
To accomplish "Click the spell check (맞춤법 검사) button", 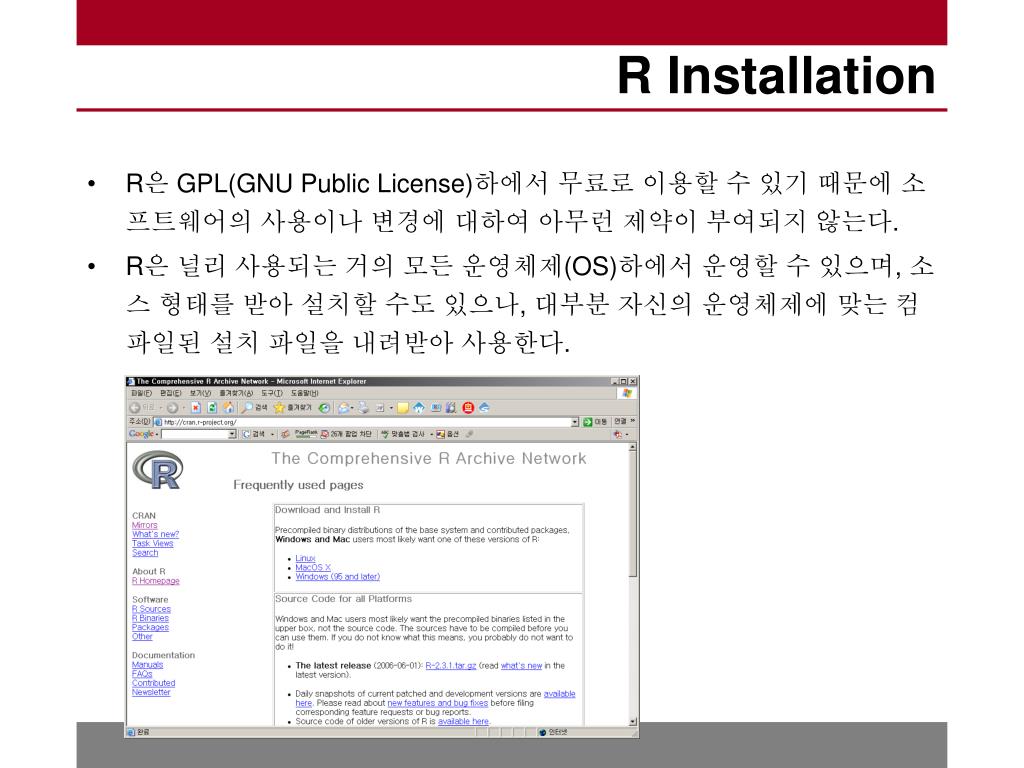I will pyautogui.click(x=404, y=434).
